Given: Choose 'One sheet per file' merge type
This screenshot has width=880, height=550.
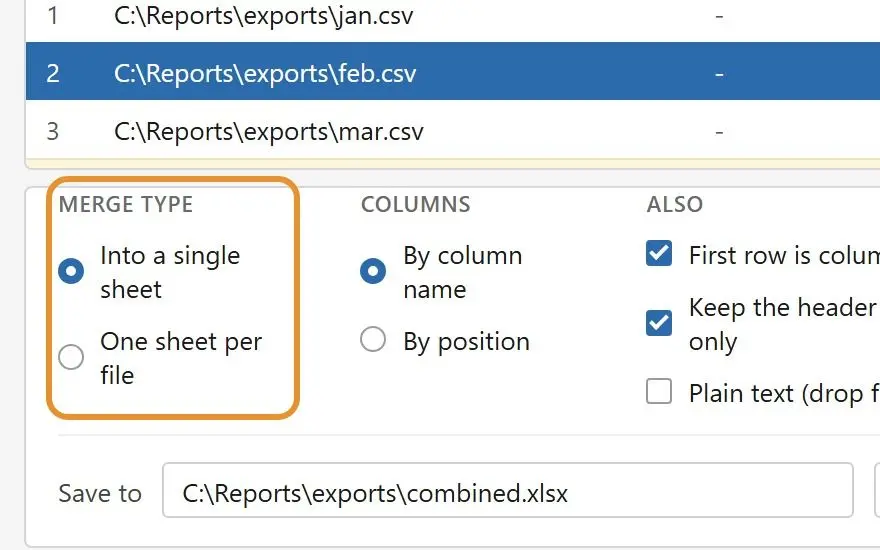Looking at the screenshot, I should [x=71, y=357].
